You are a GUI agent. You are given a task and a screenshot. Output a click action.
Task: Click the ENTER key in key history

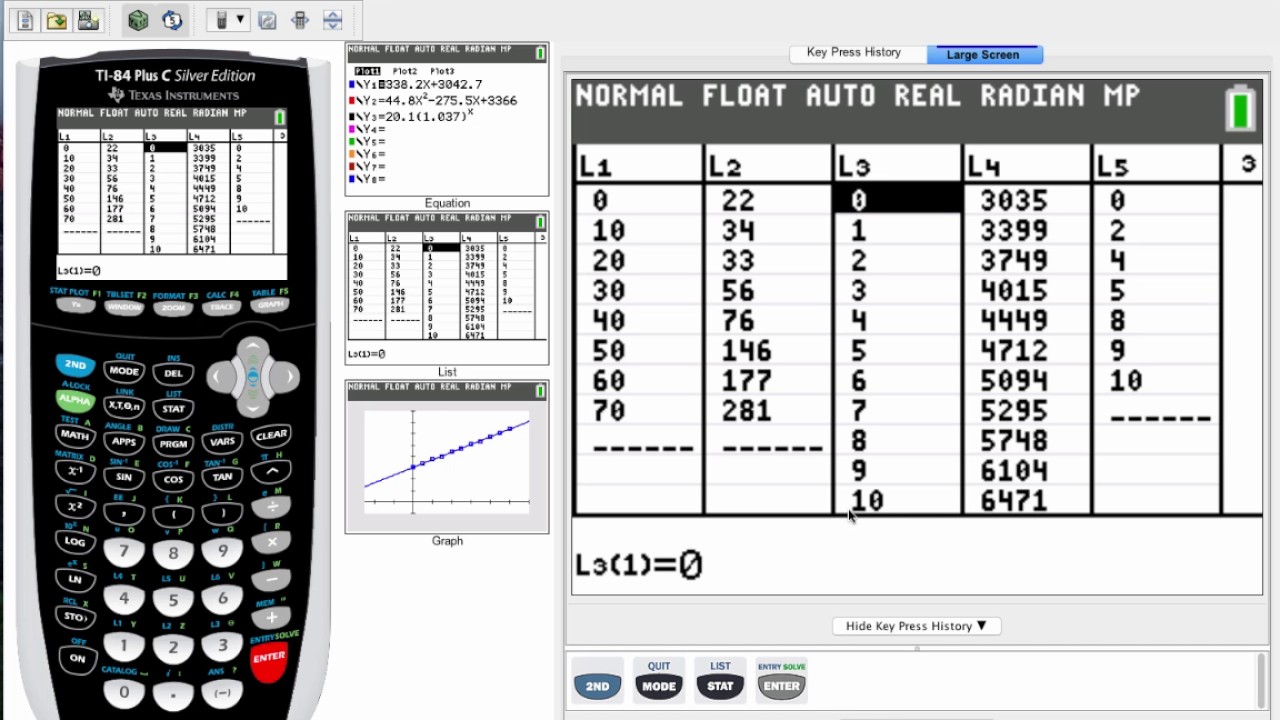pos(781,686)
